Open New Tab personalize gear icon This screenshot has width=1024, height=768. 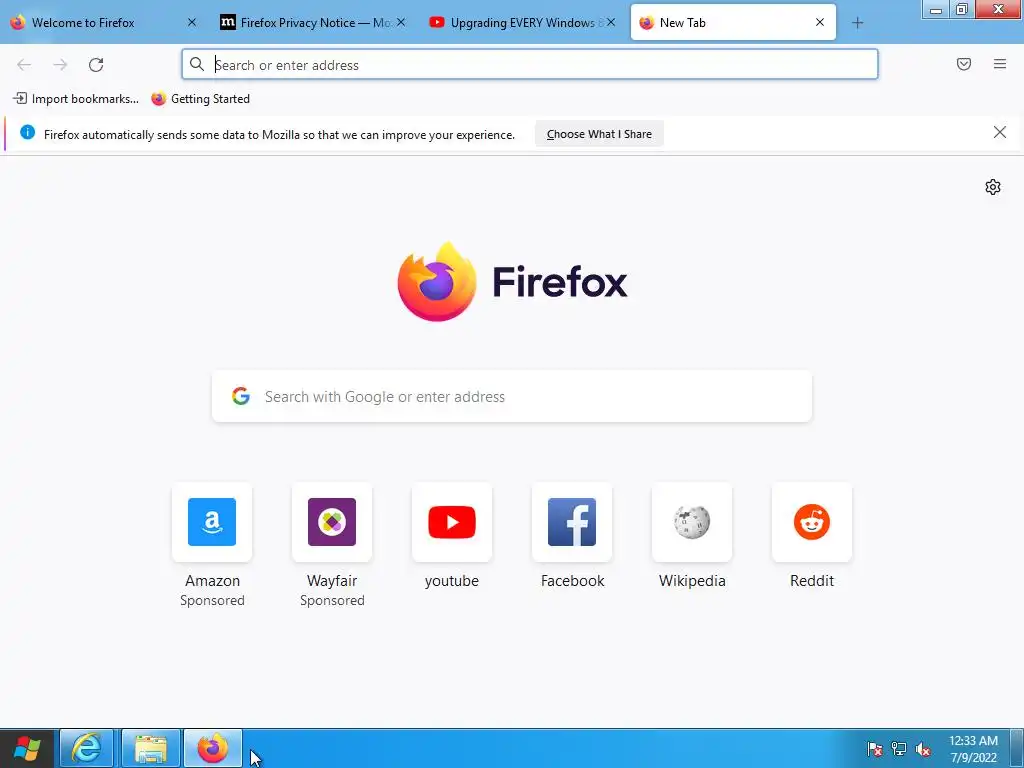993,187
